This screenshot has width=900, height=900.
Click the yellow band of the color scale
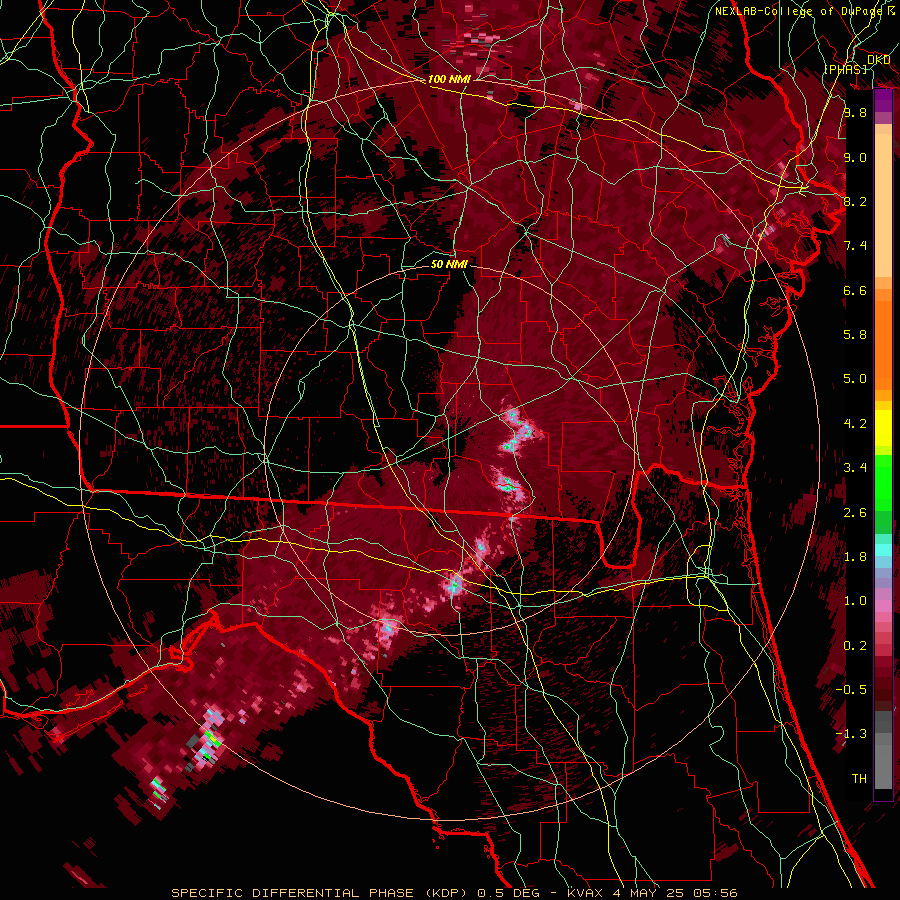tap(883, 428)
